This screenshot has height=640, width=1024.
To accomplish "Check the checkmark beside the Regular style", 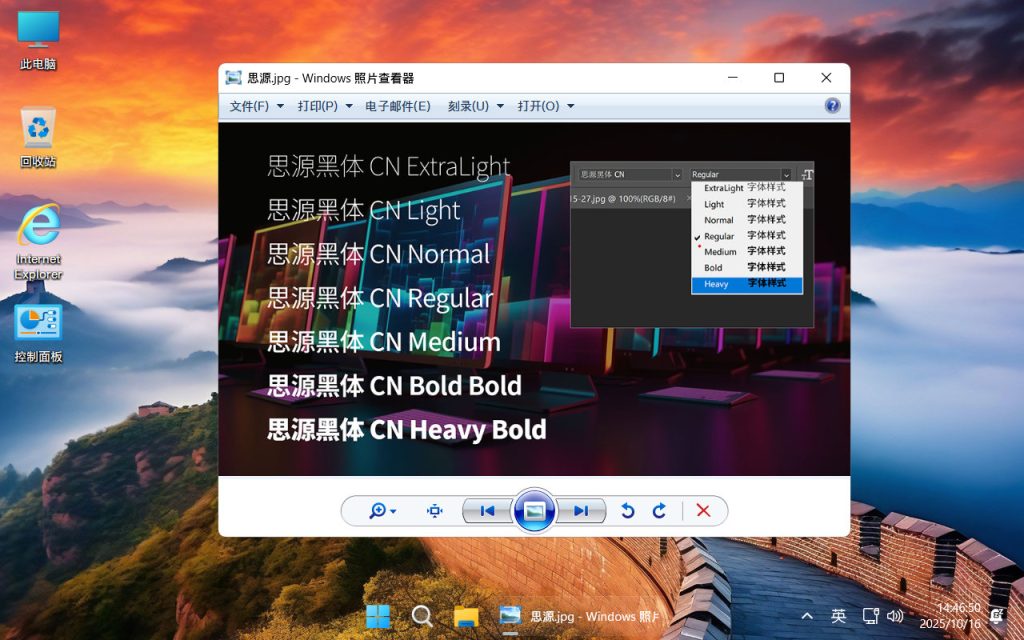I will click(x=698, y=236).
